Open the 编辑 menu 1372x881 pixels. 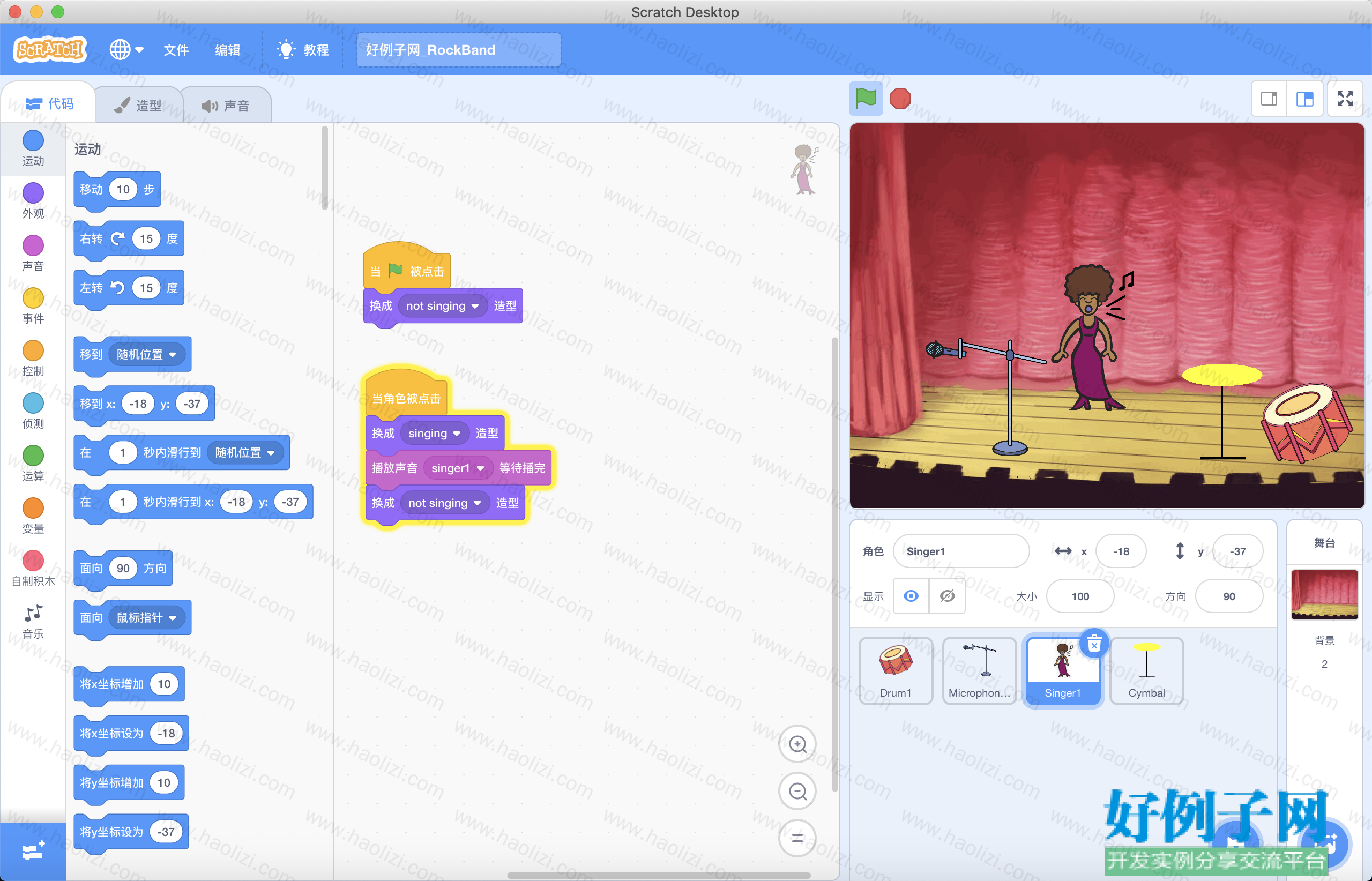click(x=228, y=50)
